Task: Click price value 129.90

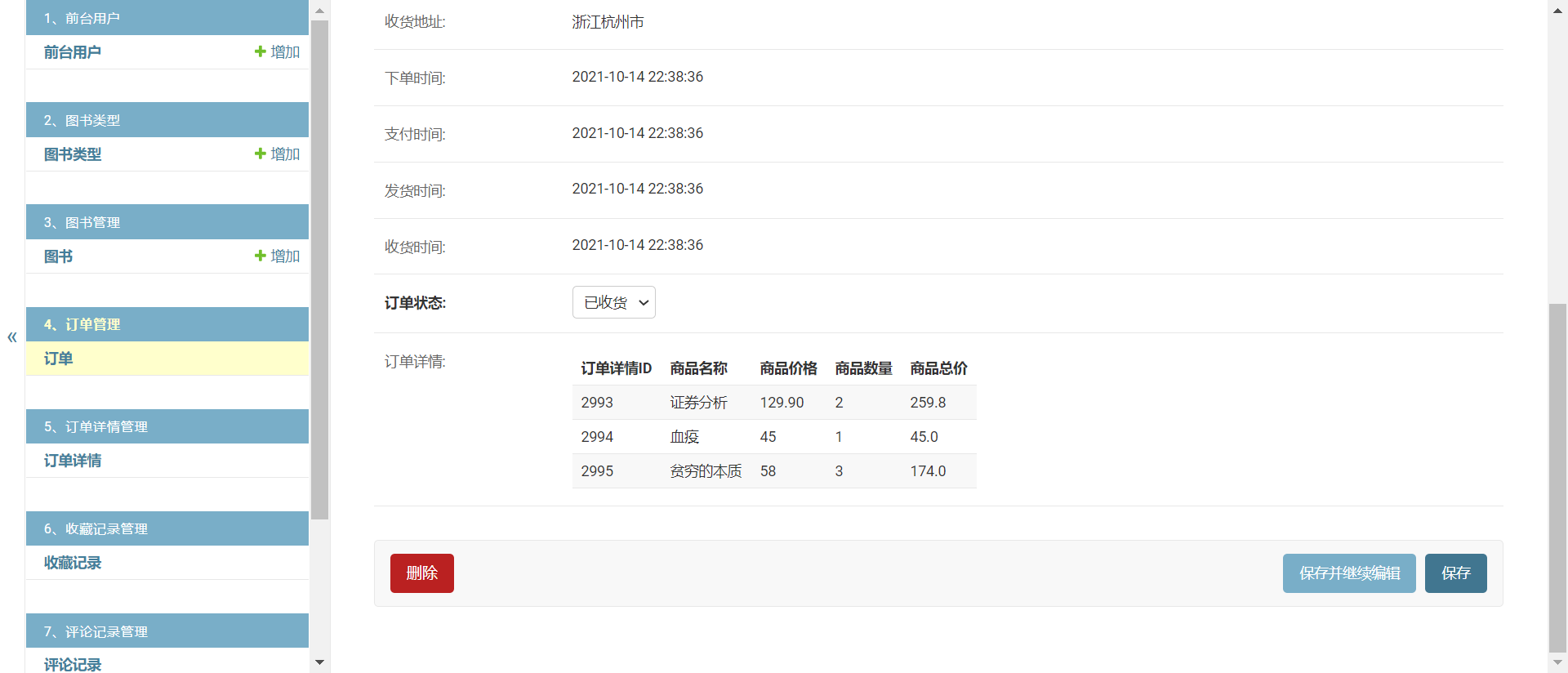Action: (782, 403)
